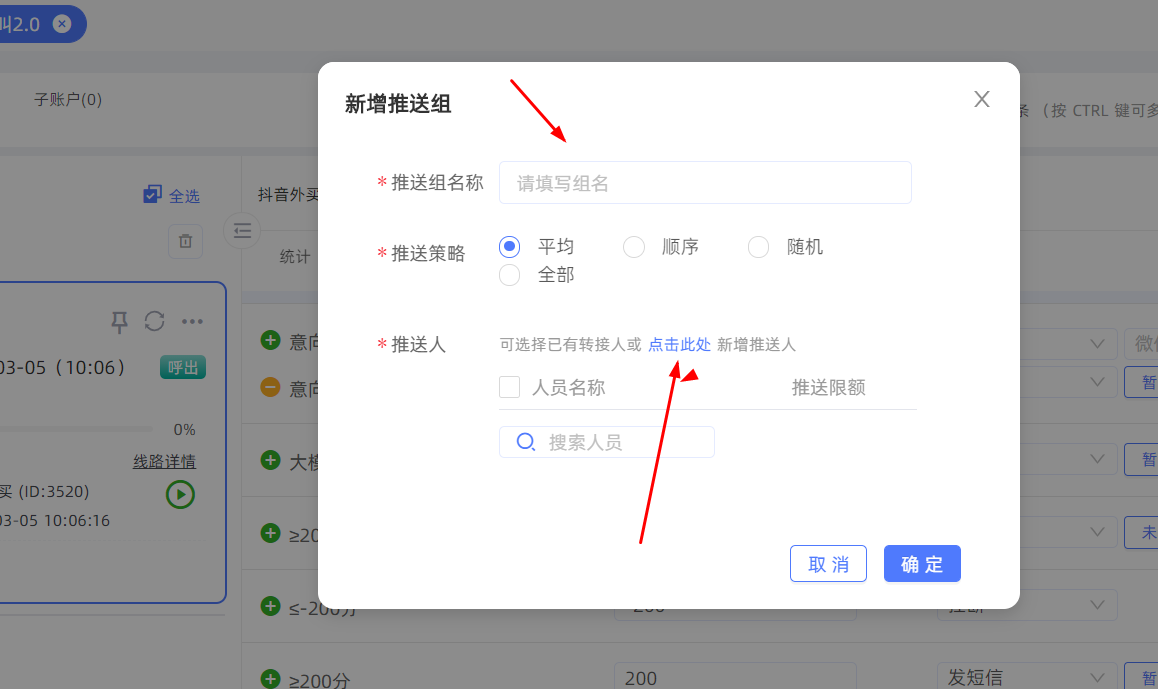Select the 平均 push strategy radio
The height and width of the screenshot is (689, 1158).
[510, 246]
